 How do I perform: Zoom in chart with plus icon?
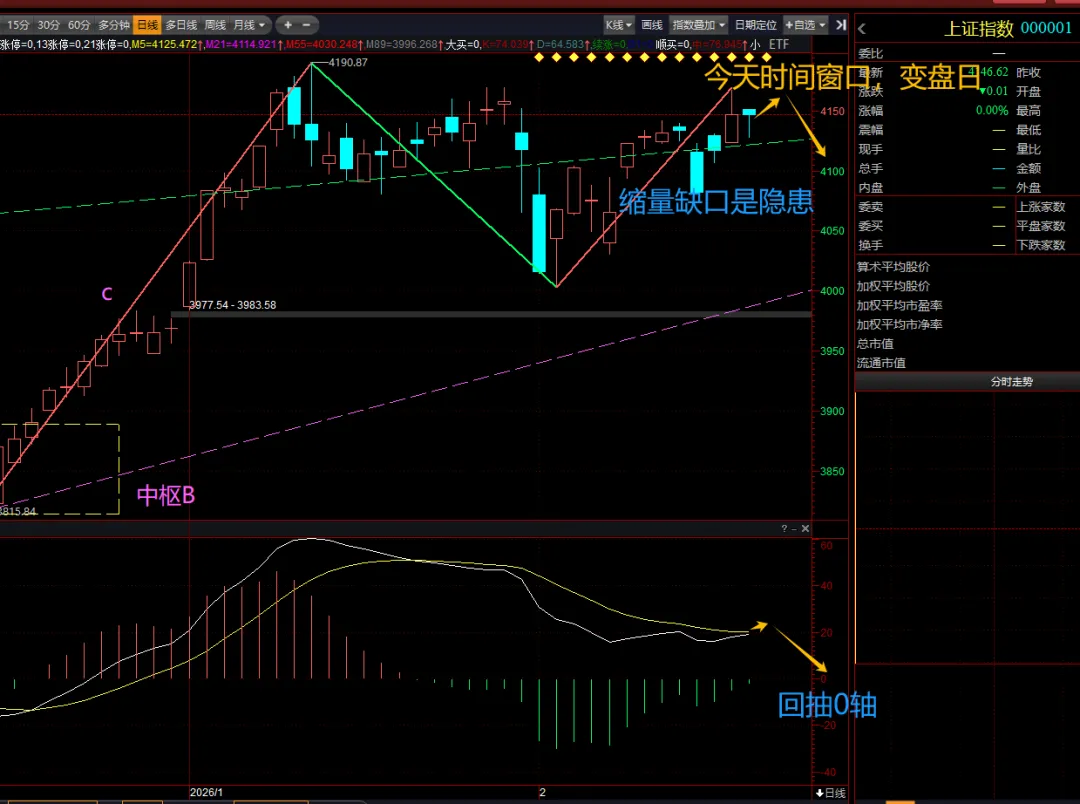[288, 25]
